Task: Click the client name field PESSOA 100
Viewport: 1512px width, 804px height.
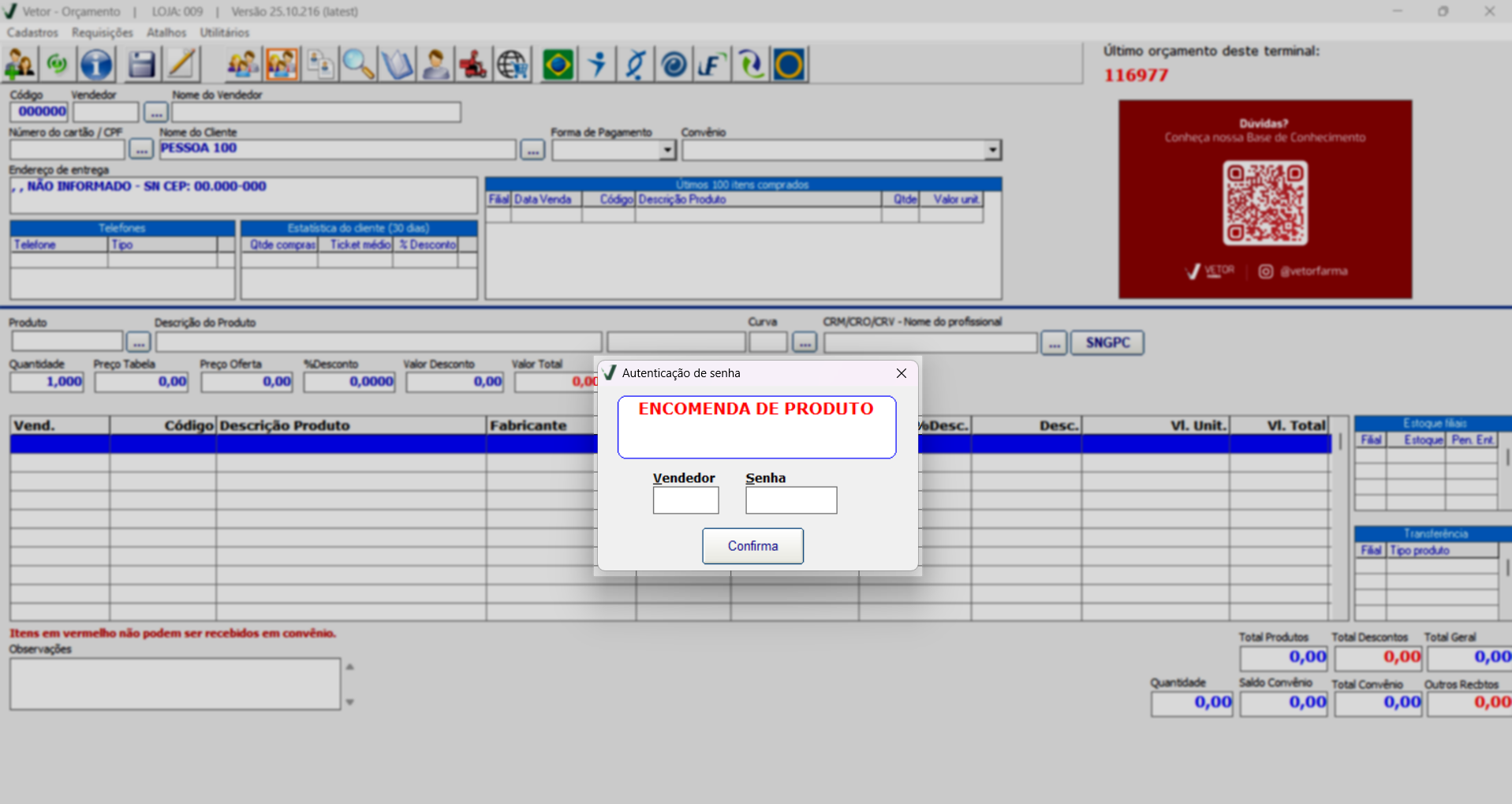Action: tap(338, 149)
